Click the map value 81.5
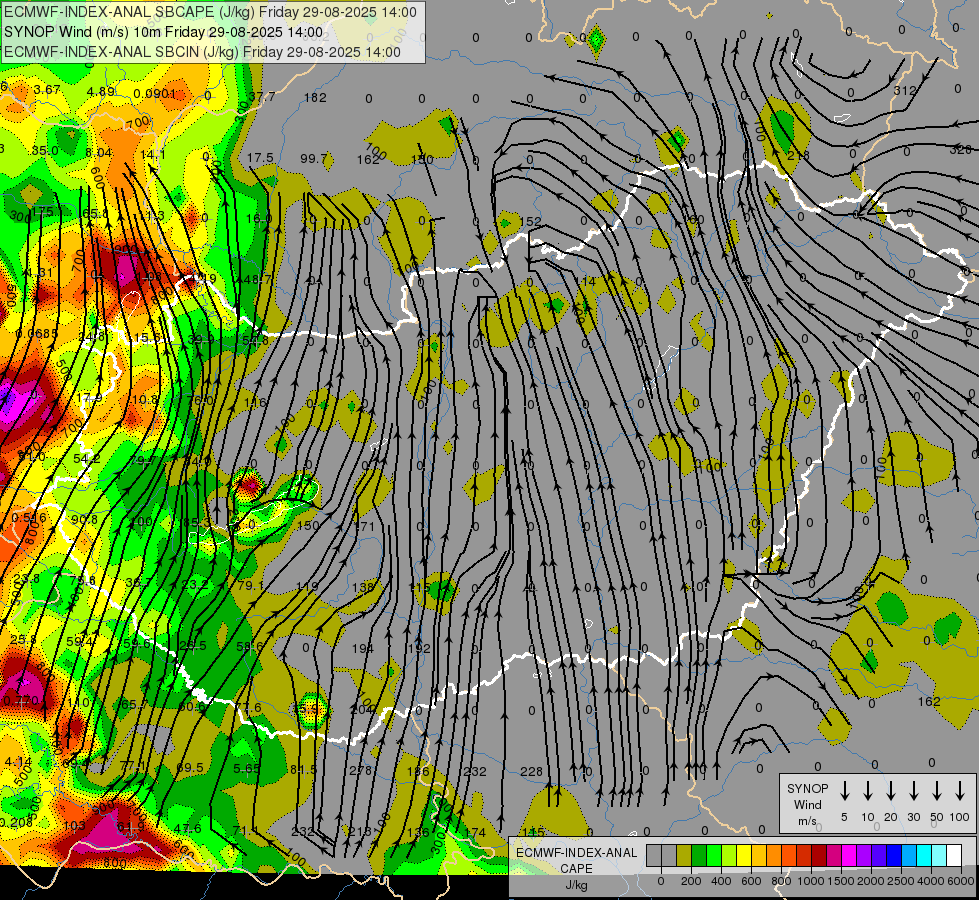Screen dimensions: 979x900 tap(303, 769)
